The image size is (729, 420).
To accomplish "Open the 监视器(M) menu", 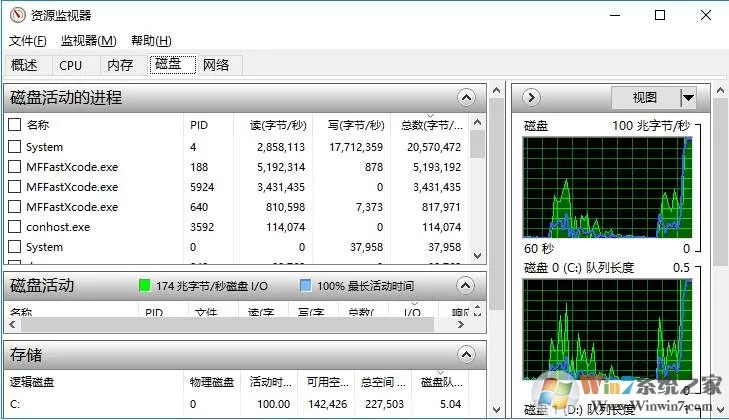I will coord(88,41).
